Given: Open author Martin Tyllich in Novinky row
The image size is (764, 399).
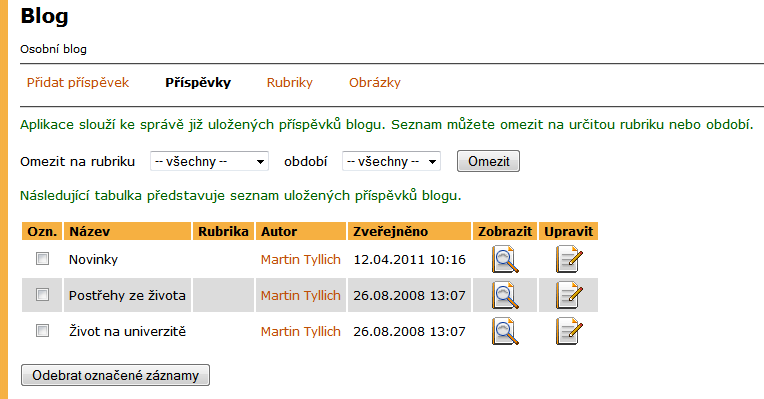Looking at the screenshot, I should tap(301, 260).
